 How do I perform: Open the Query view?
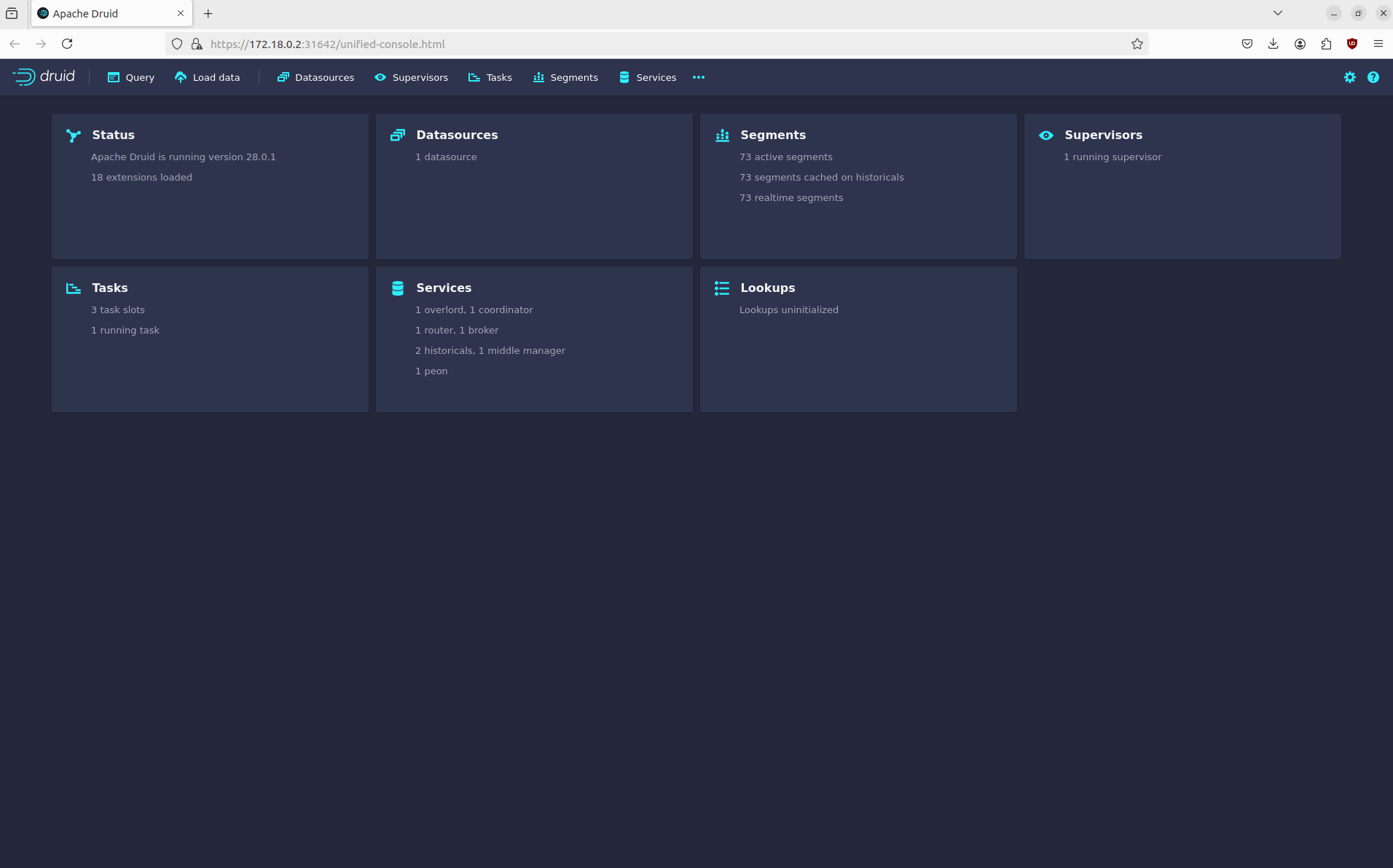click(131, 77)
